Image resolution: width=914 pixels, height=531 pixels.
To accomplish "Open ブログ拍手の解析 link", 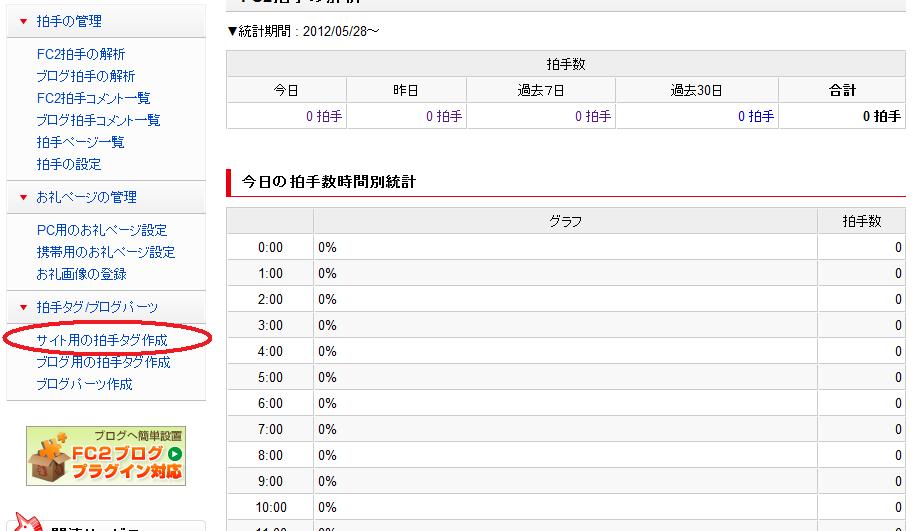I will 86,76.
